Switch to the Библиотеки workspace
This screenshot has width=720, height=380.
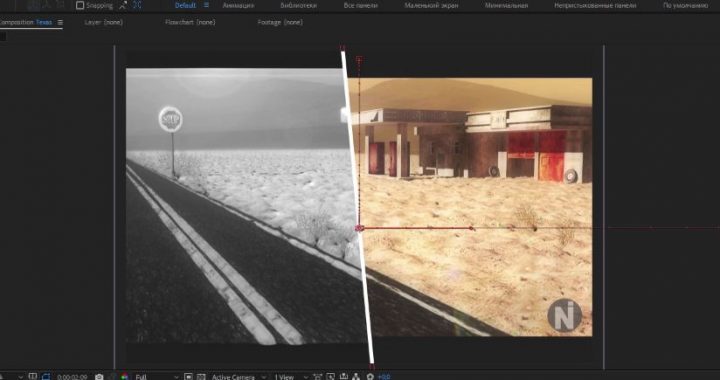point(298,6)
